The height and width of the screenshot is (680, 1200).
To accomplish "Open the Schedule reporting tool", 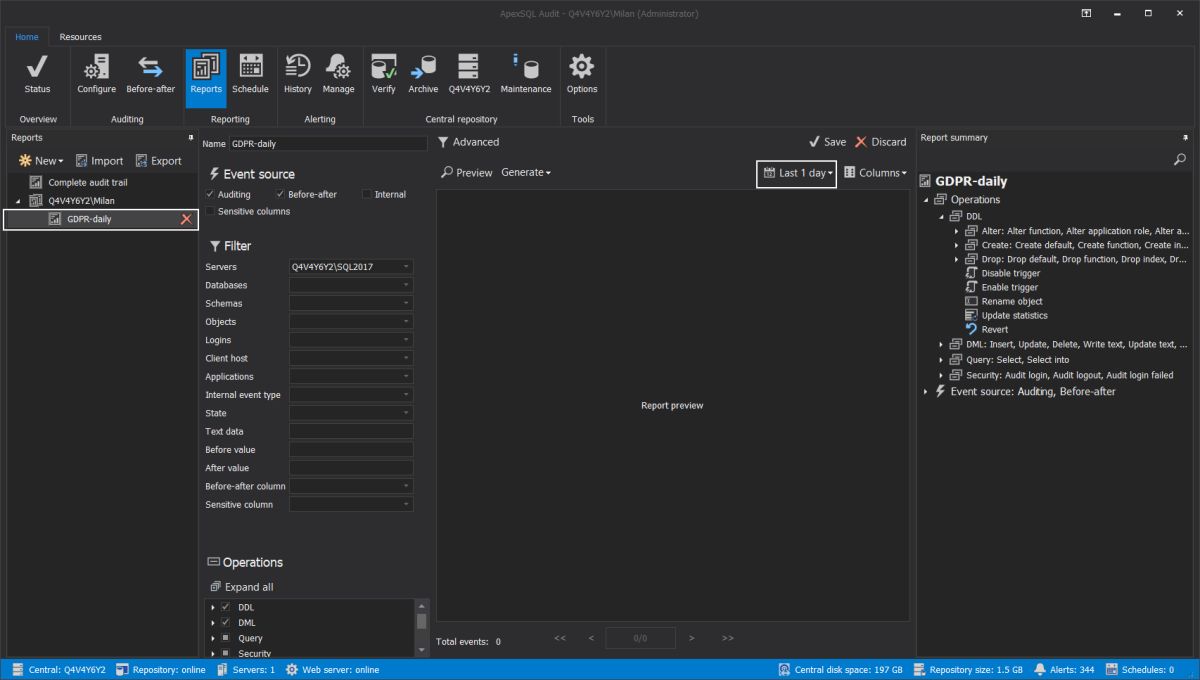I will tap(250, 75).
